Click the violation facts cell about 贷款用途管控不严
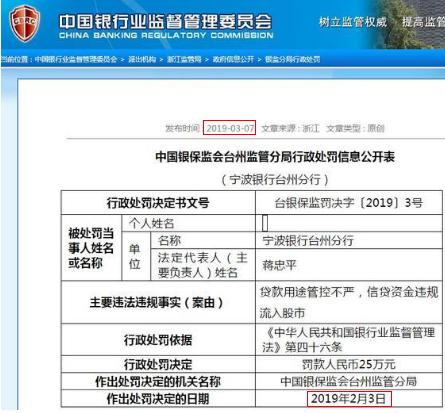 (x=349, y=302)
